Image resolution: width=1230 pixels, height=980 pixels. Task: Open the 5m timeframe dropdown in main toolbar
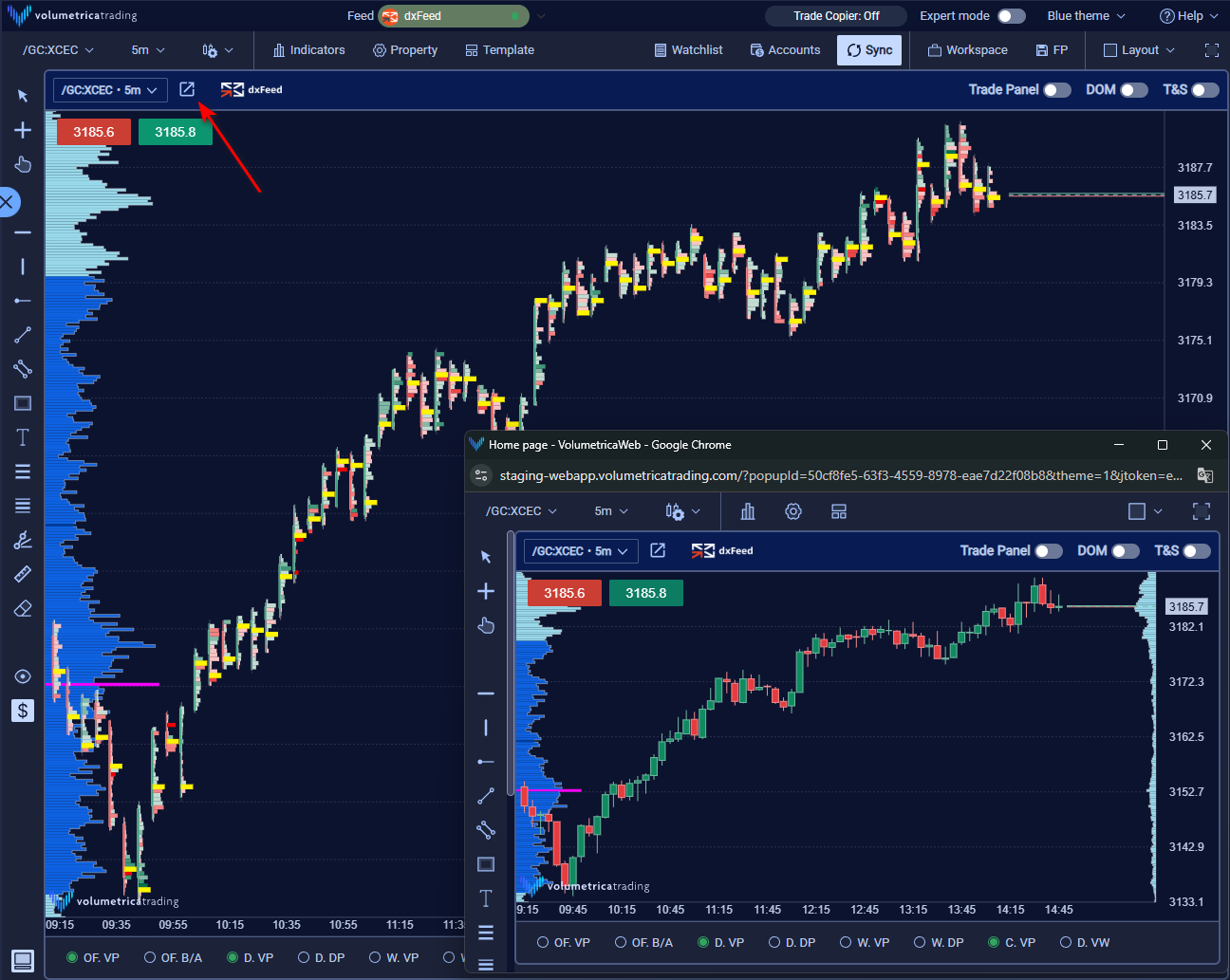click(148, 50)
